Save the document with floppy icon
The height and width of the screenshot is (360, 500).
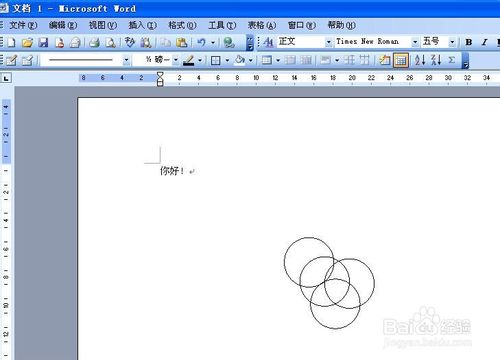point(43,42)
